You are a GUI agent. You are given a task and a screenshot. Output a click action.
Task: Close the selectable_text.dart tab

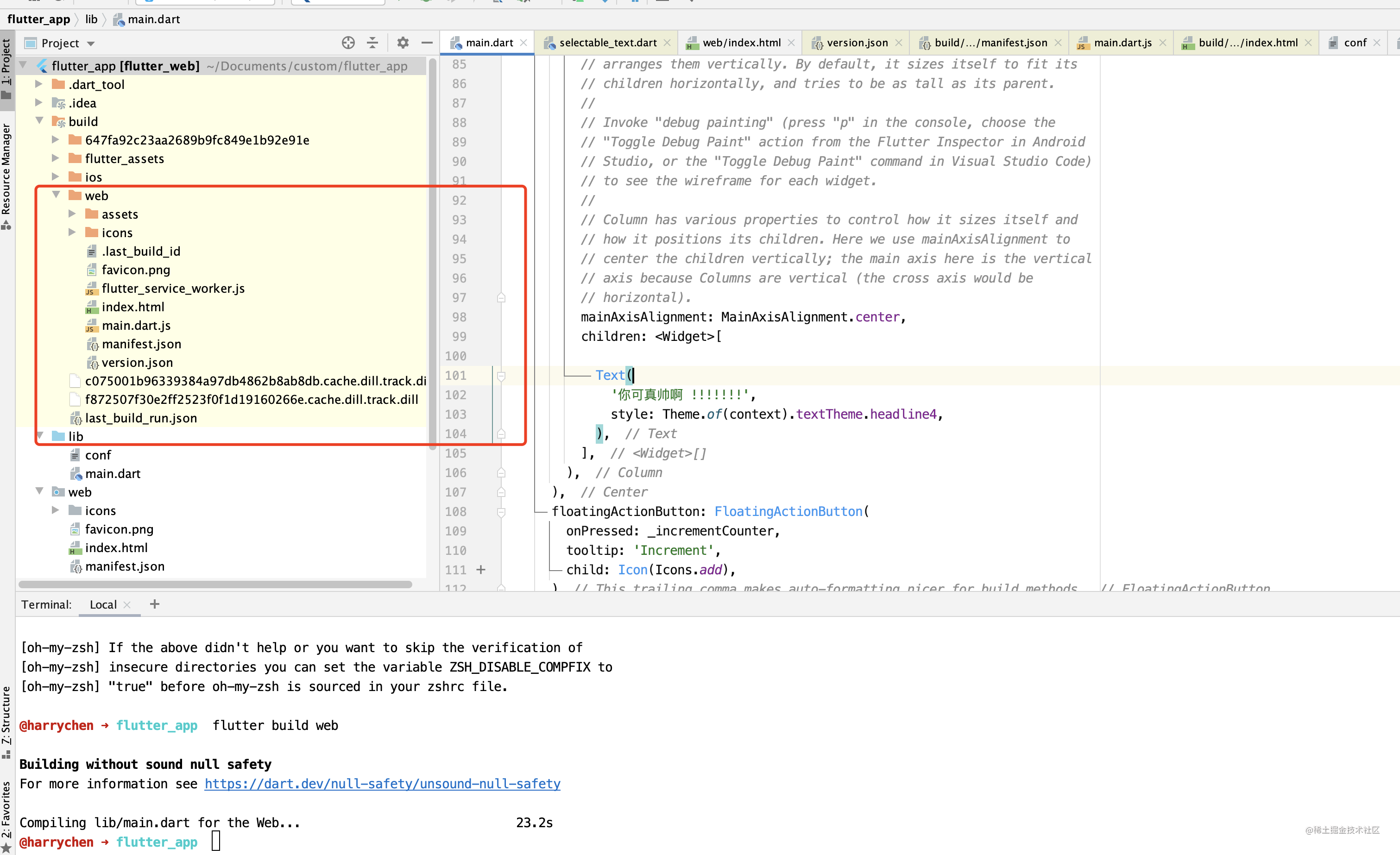(x=667, y=43)
